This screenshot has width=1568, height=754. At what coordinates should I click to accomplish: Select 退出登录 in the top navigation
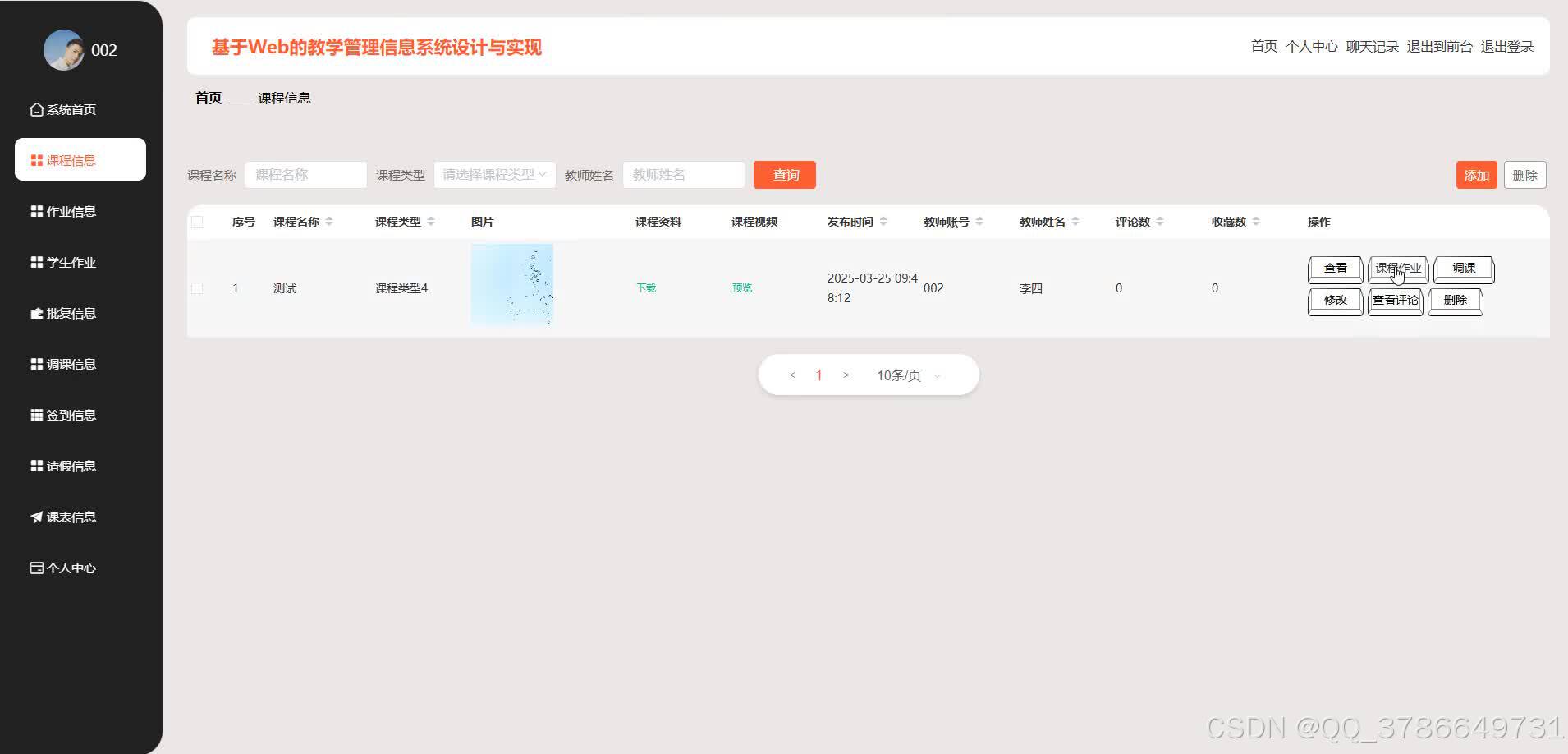click(1508, 46)
